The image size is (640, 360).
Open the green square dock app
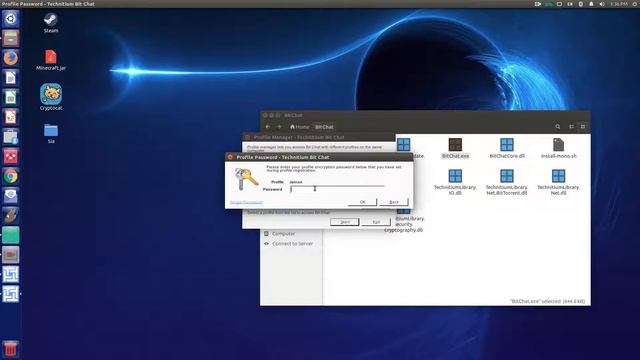pyautogui.click(x=11, y=235)
